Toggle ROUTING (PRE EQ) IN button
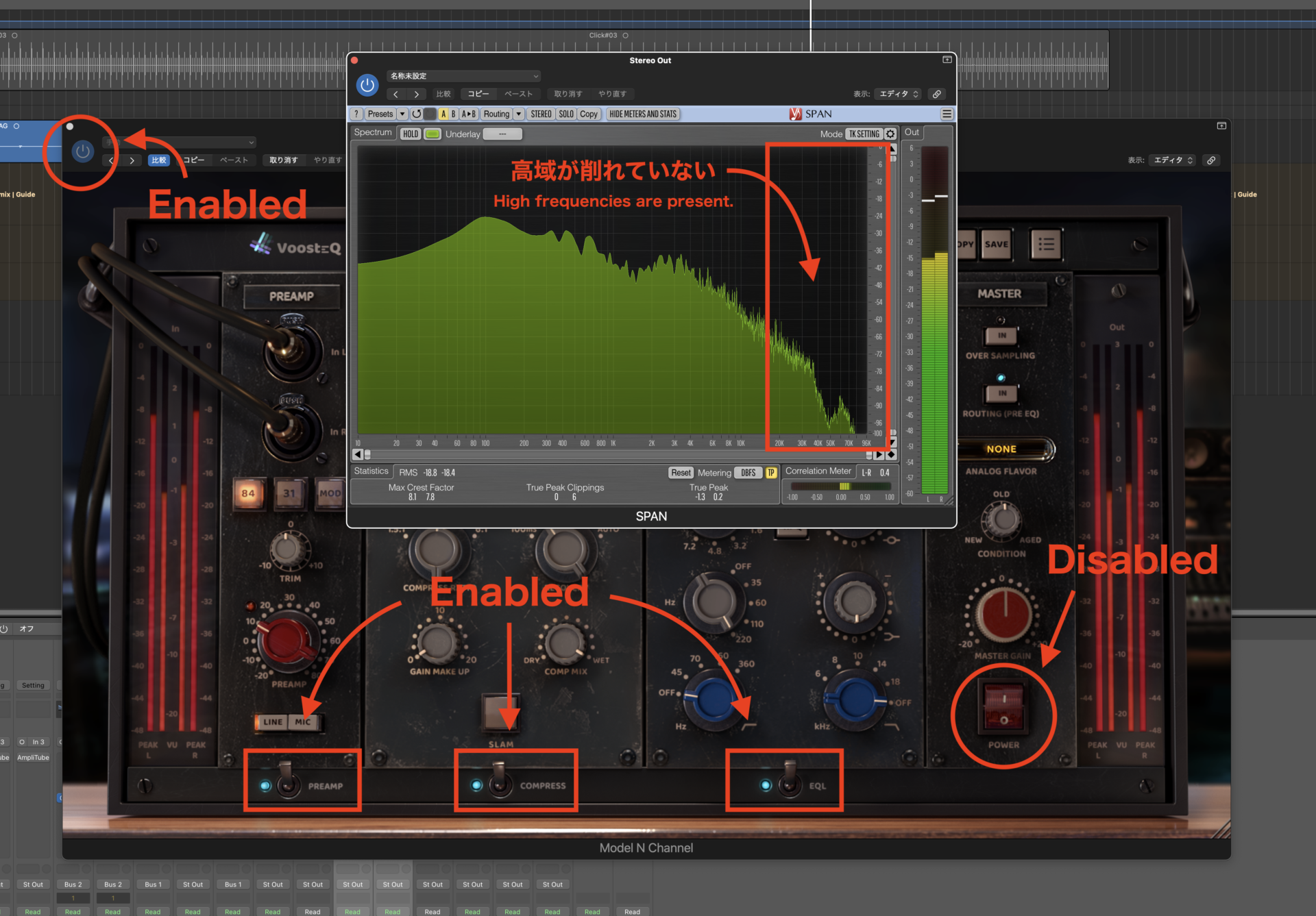1316x916 pixels. click(x=1001, y=393)
